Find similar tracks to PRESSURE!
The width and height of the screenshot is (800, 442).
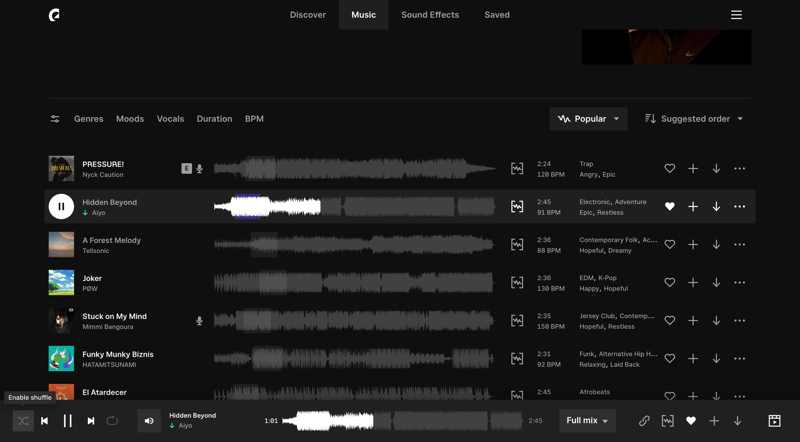tap(517, 168)
